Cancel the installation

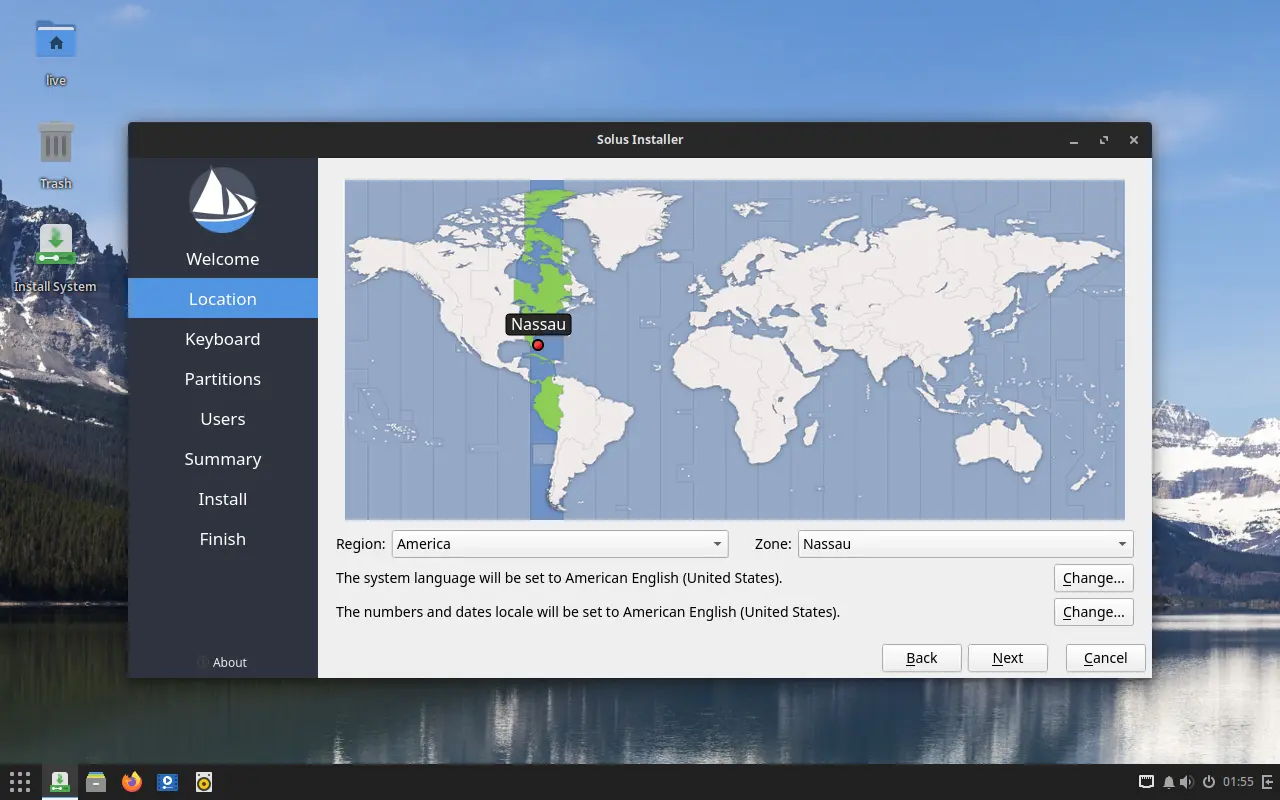pyautogui.click(x=1106, y=658)
